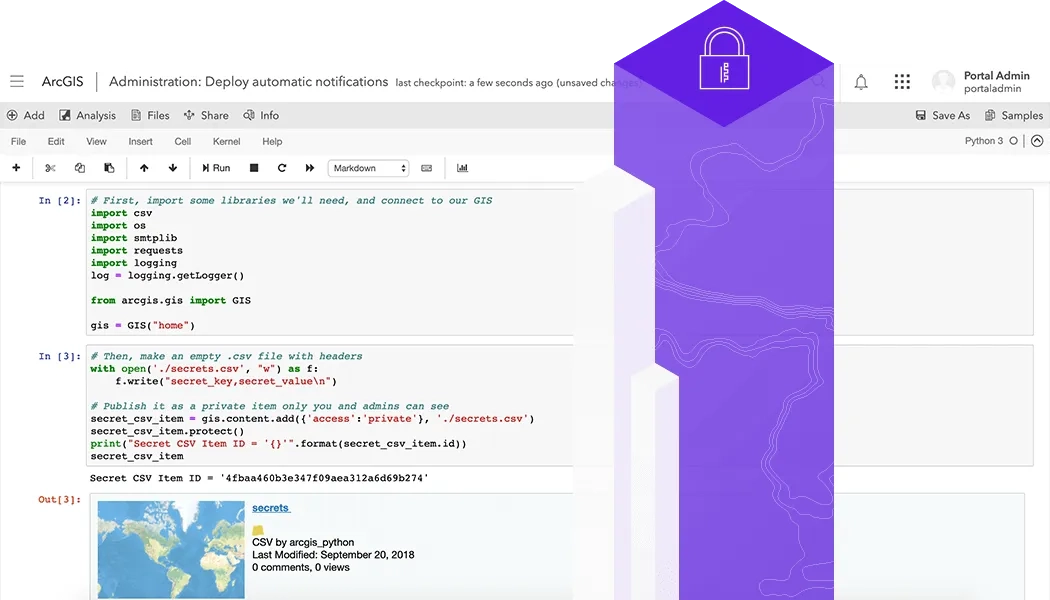Open the Cell menu
The width and height of the screenshot is (1050, 600).
183,141
